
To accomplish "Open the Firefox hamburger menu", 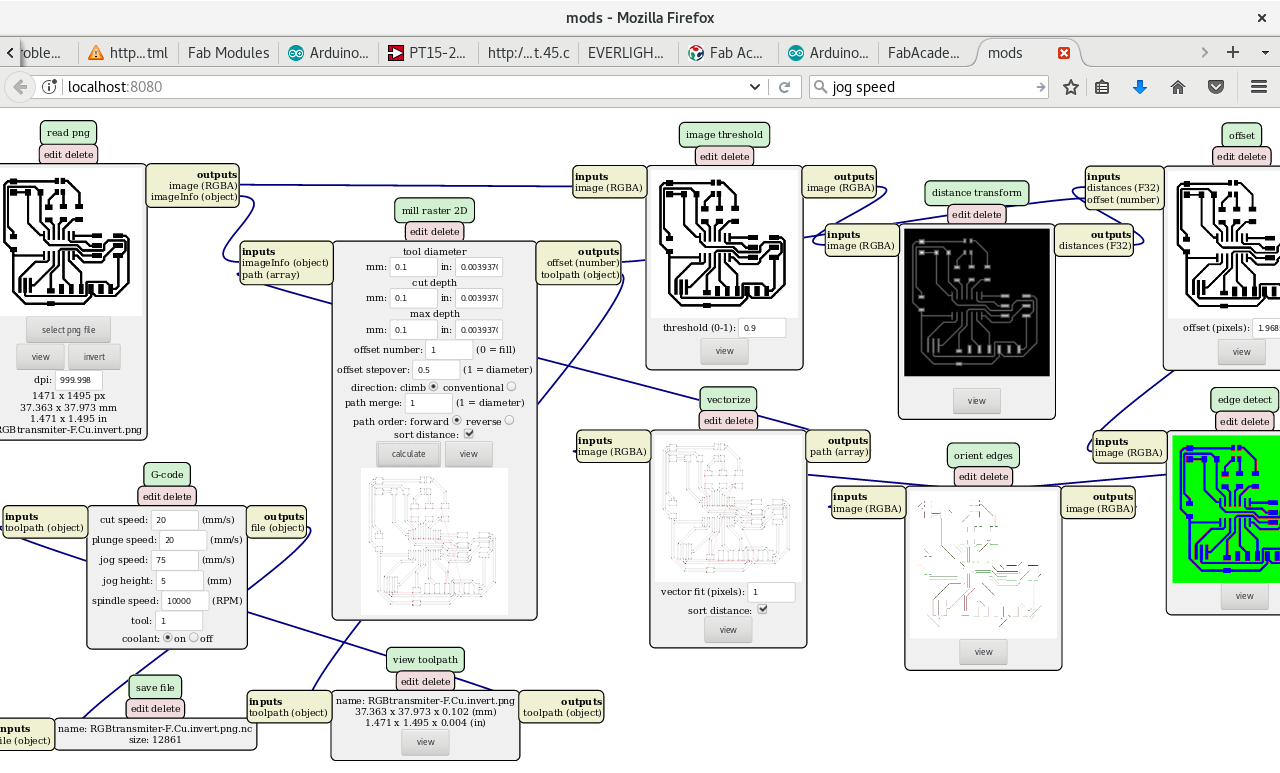I will point(1259,87).
